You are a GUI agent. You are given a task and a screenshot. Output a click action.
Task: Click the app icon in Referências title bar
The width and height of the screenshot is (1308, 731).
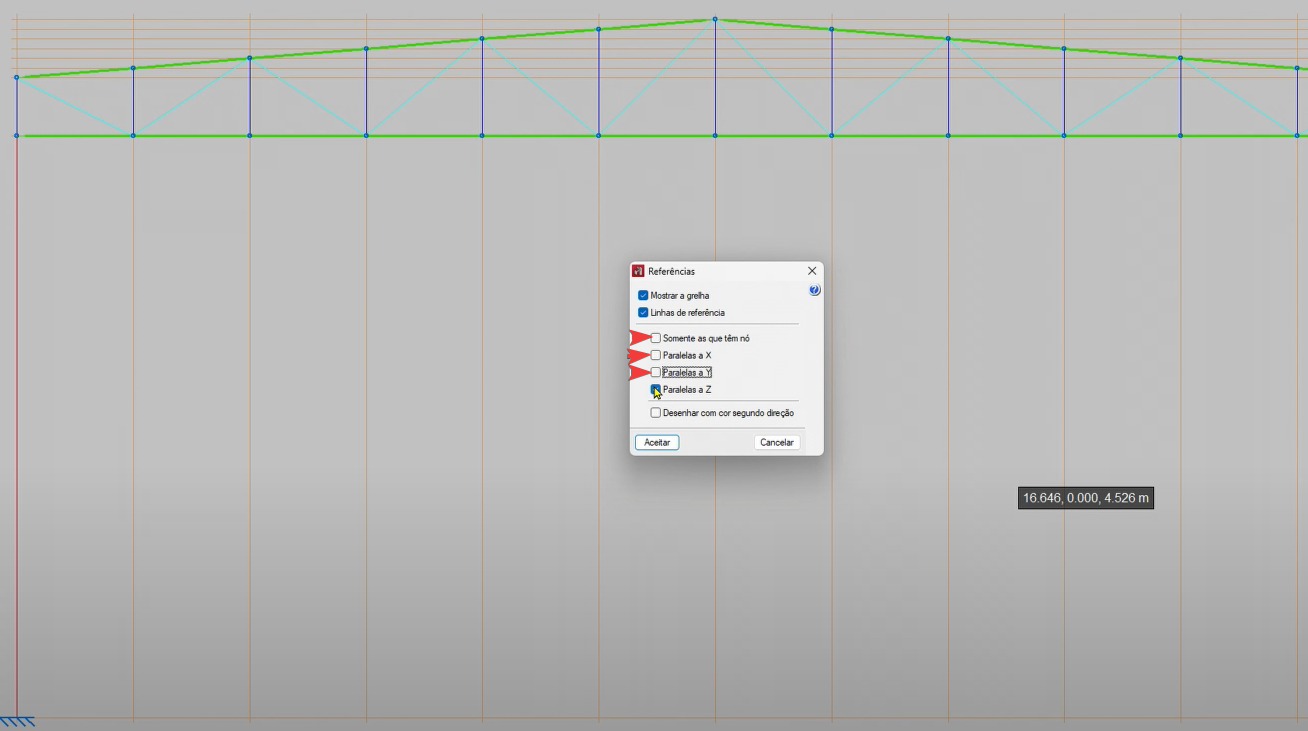(638, 271)
